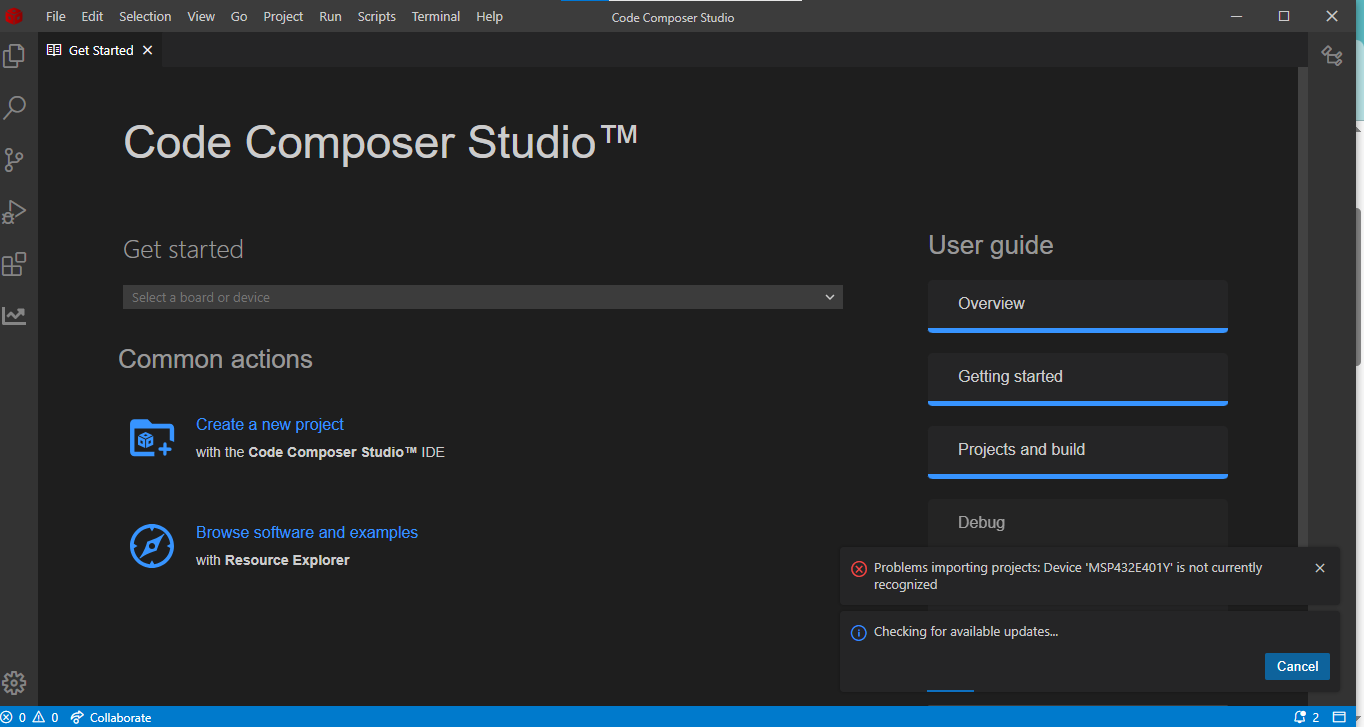Open the Debug user guide
Viewport: 1364px width, 727px height.
click(x=1078, y=522)
